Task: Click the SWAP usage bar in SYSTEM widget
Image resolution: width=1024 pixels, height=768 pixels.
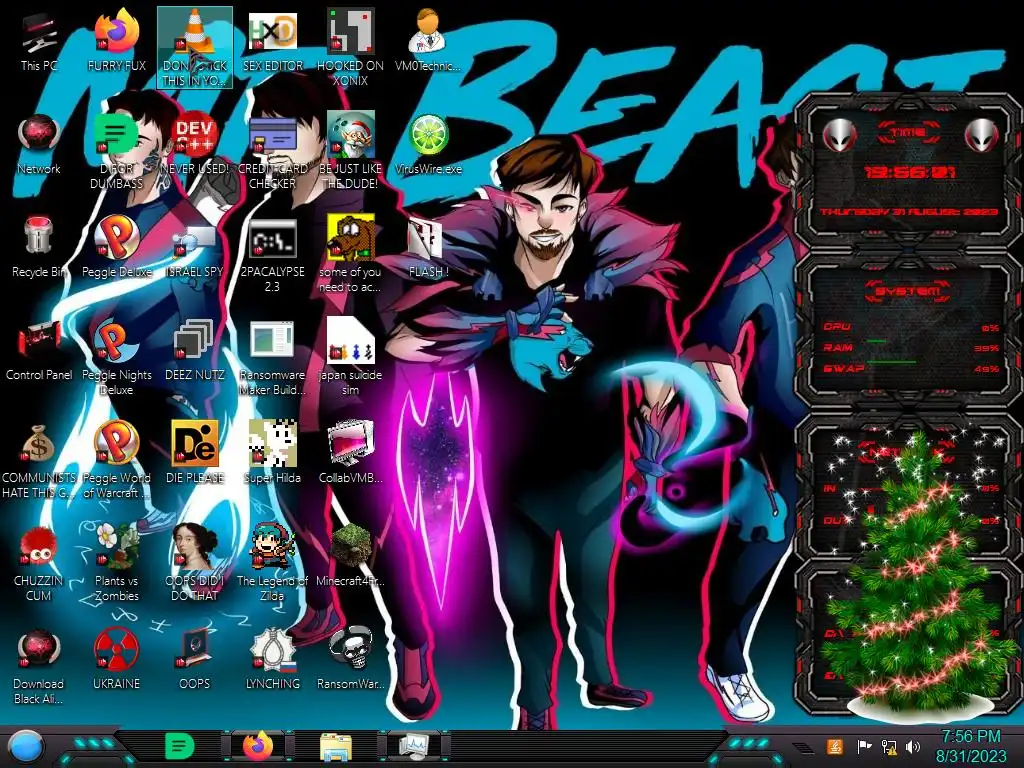Action: pos(909,368)
